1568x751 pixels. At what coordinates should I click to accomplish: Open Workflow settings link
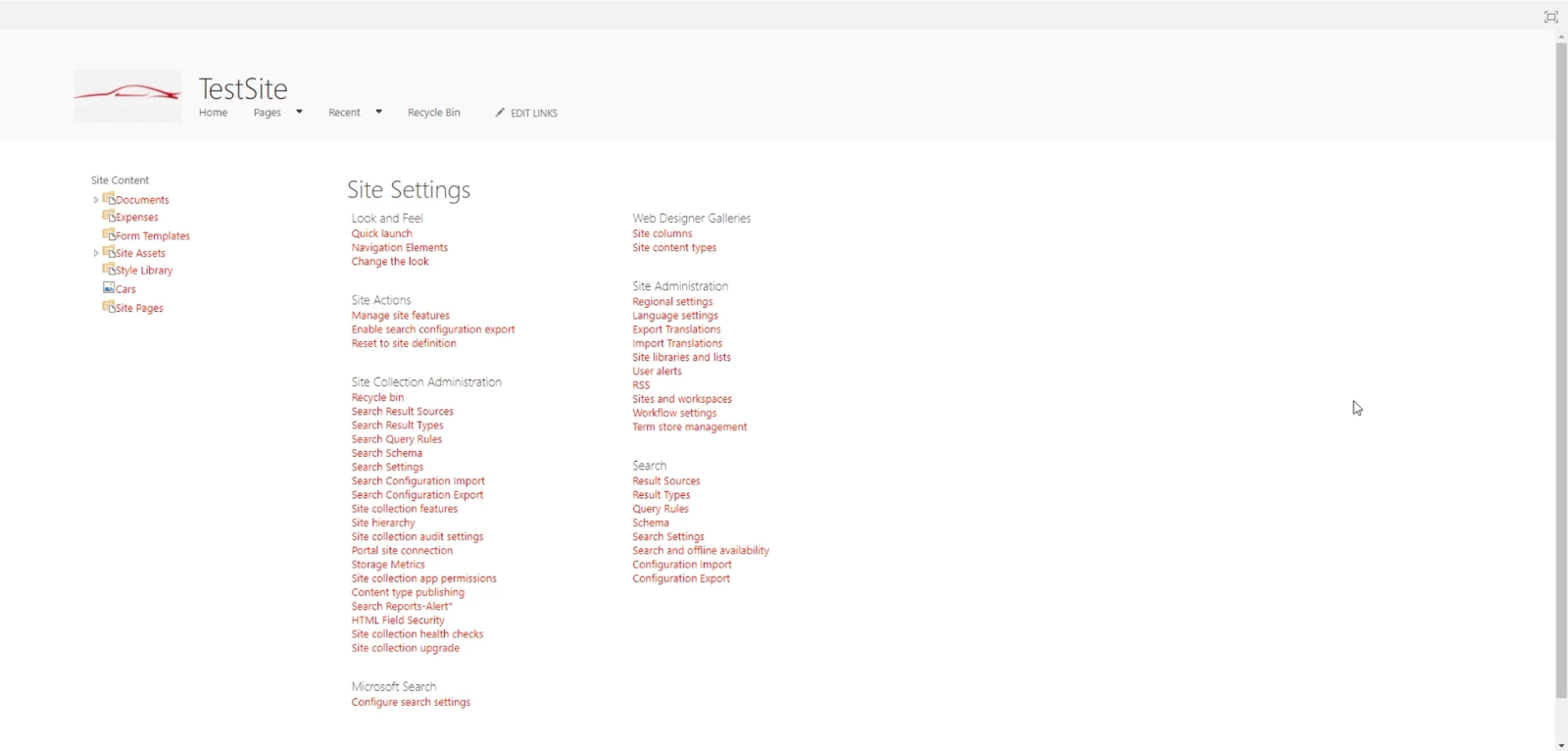click(x=674, y=413)
